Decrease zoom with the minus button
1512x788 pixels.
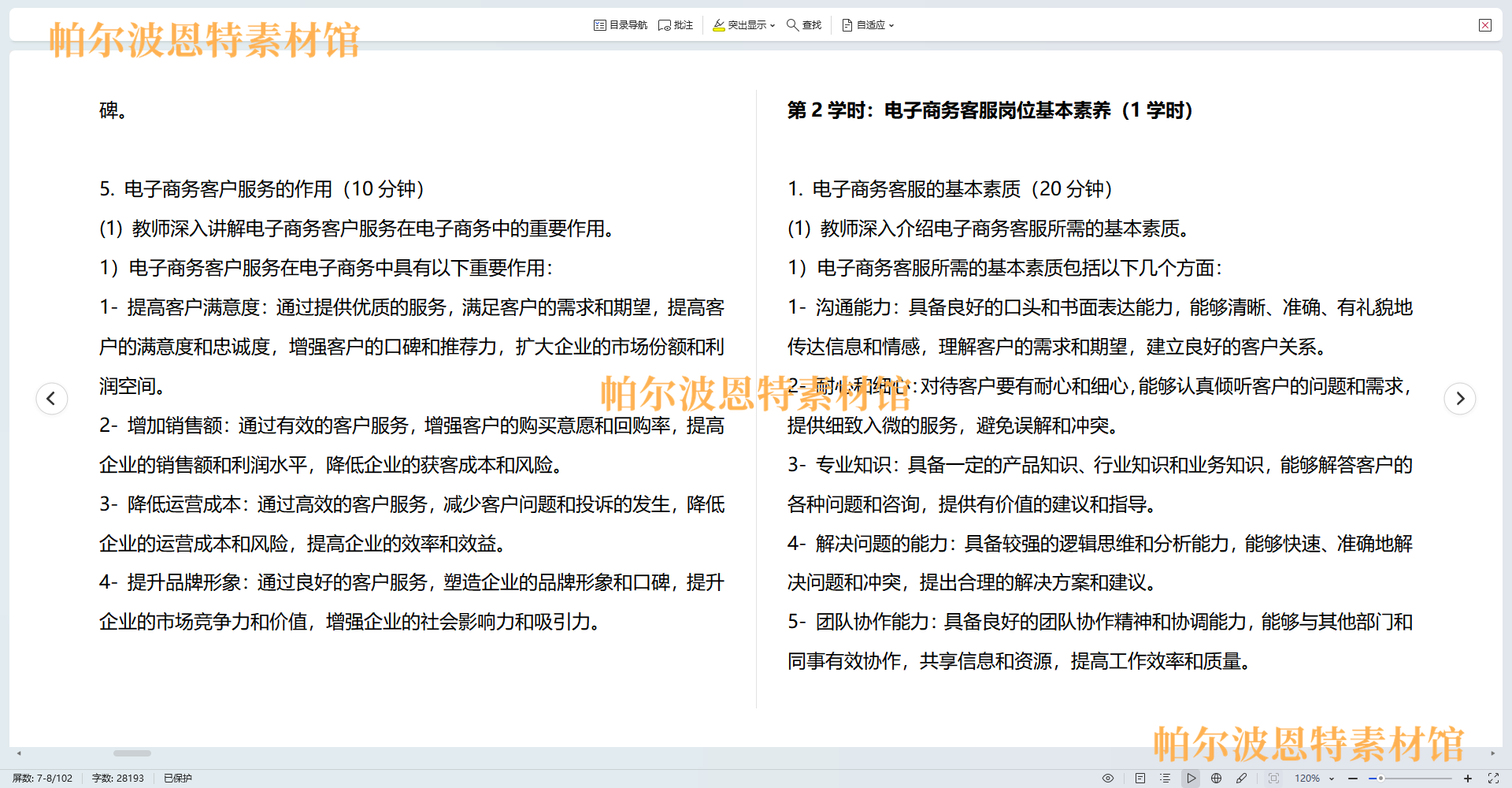tap(1353, 778)
